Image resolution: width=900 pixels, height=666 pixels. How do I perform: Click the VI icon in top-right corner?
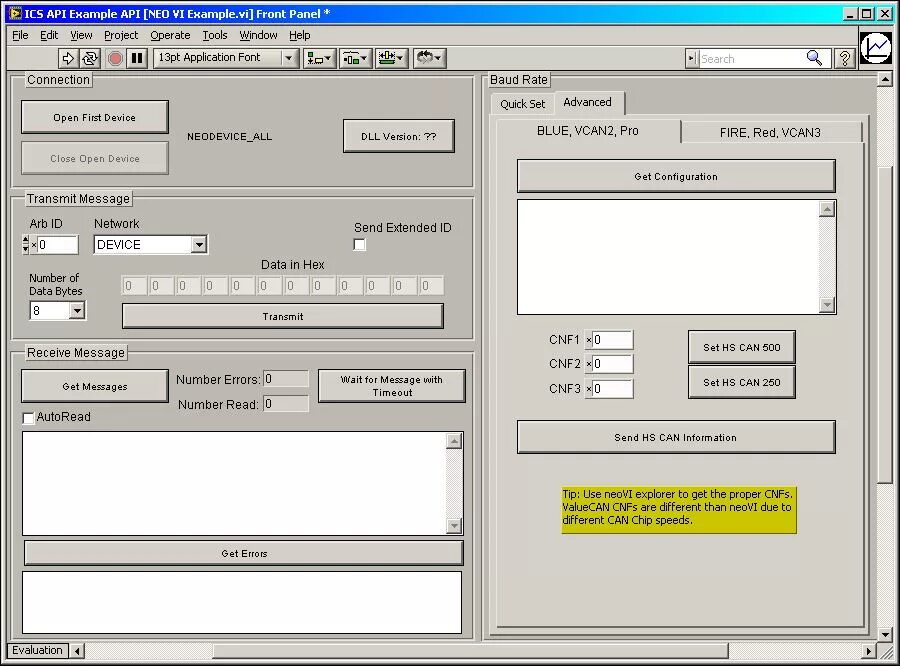(x=878, y=47)
